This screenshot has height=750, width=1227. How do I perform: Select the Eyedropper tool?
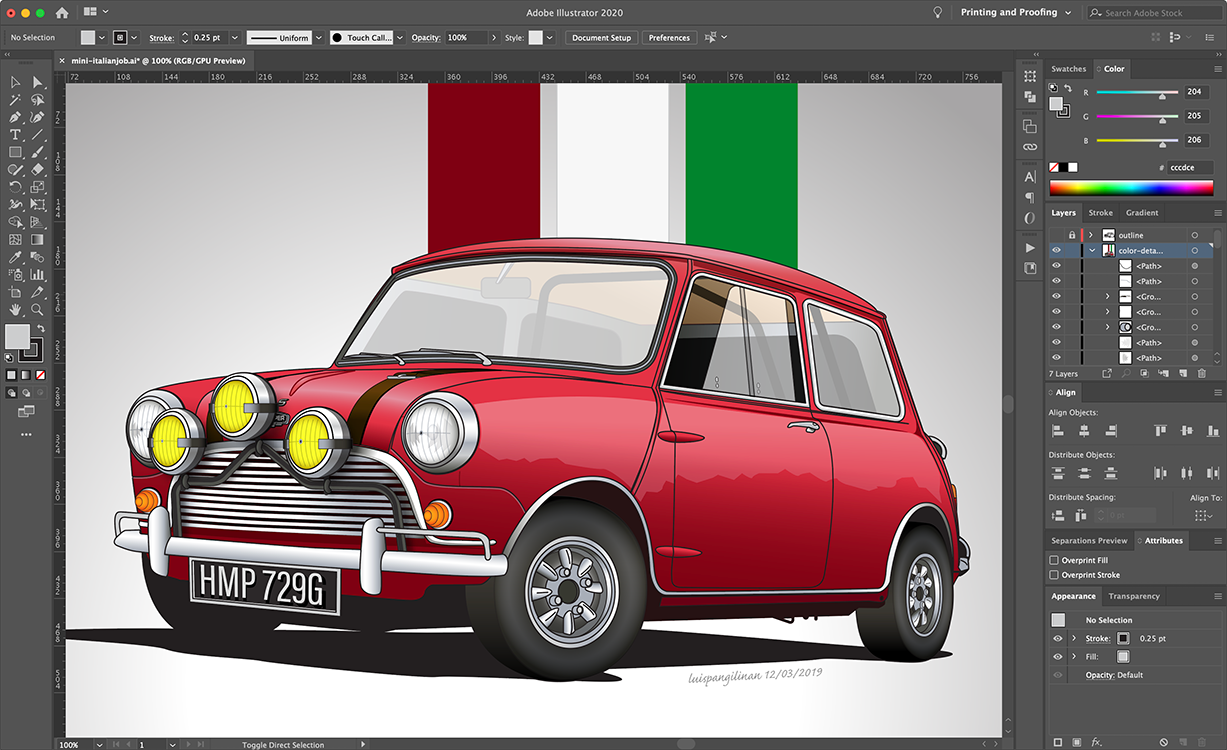15,257
